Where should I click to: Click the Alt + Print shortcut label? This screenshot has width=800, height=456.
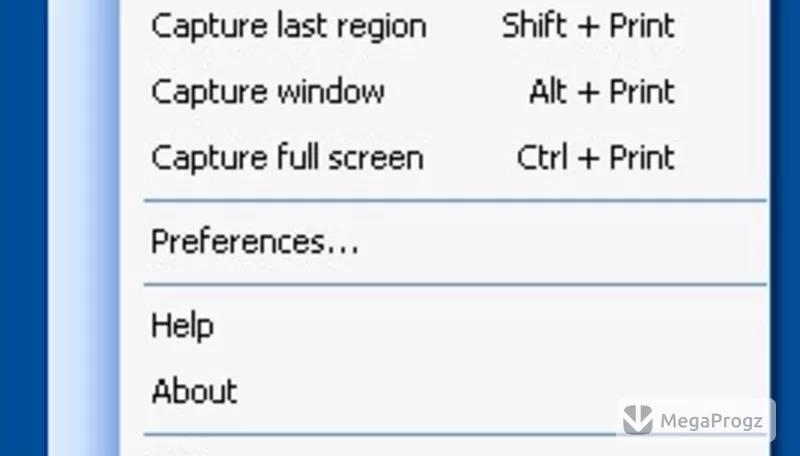(x=602, y=92)
